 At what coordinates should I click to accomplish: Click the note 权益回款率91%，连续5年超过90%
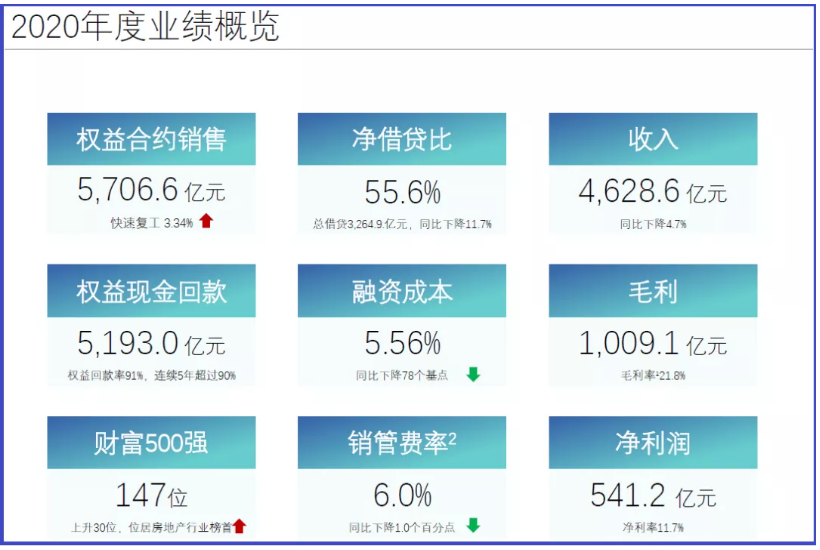(x=152, y=375)
